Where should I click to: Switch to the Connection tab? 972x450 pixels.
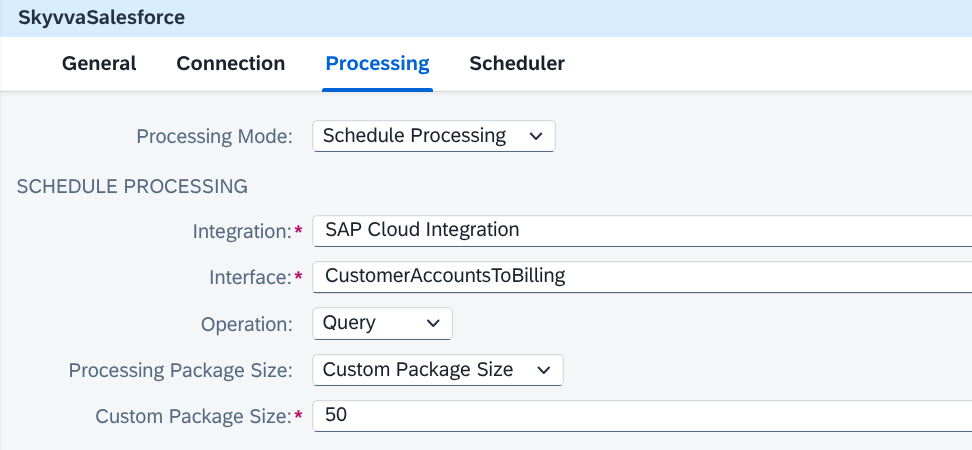point(231,64)
